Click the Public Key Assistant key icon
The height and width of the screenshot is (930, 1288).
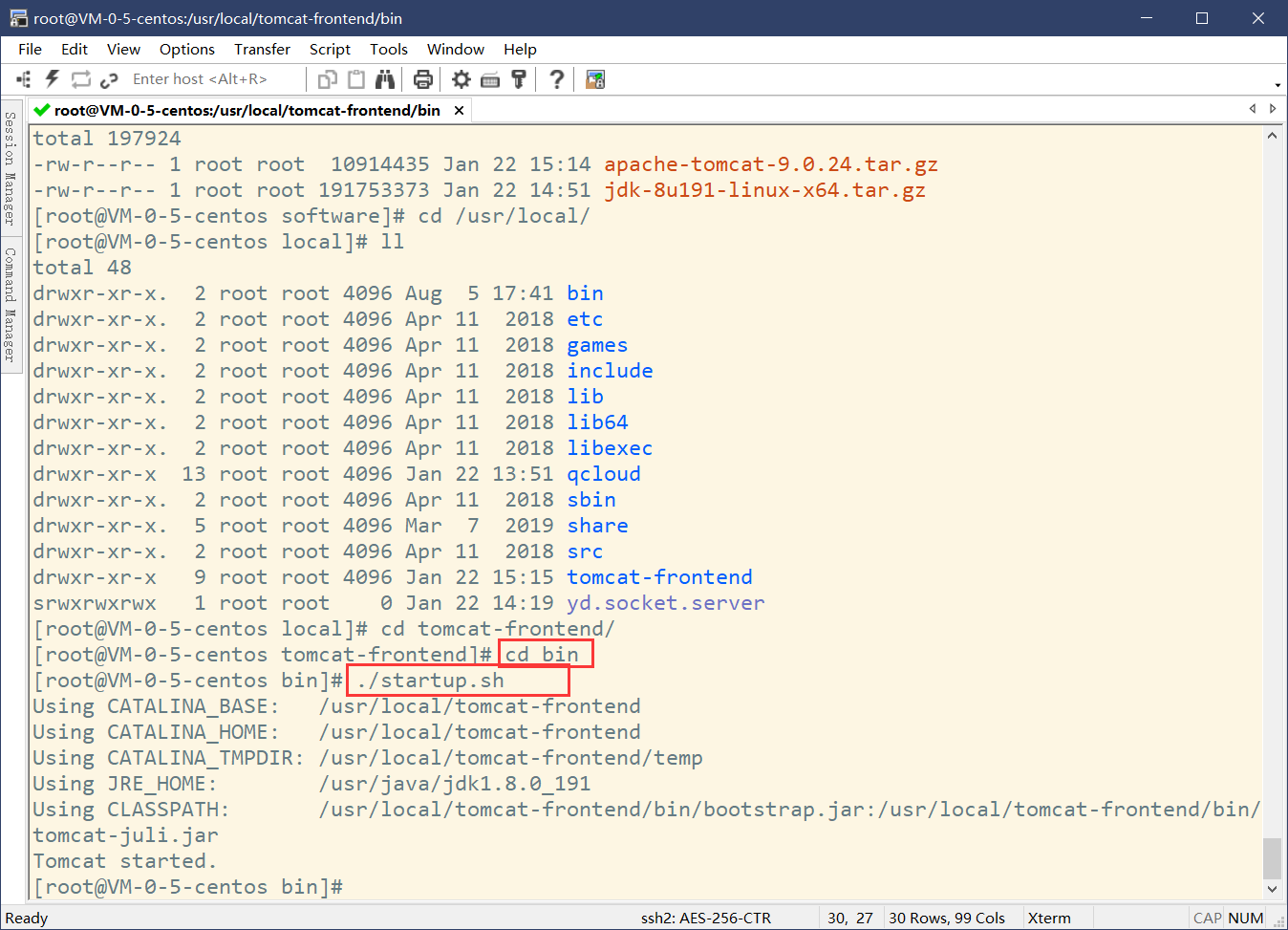point(519,79)
